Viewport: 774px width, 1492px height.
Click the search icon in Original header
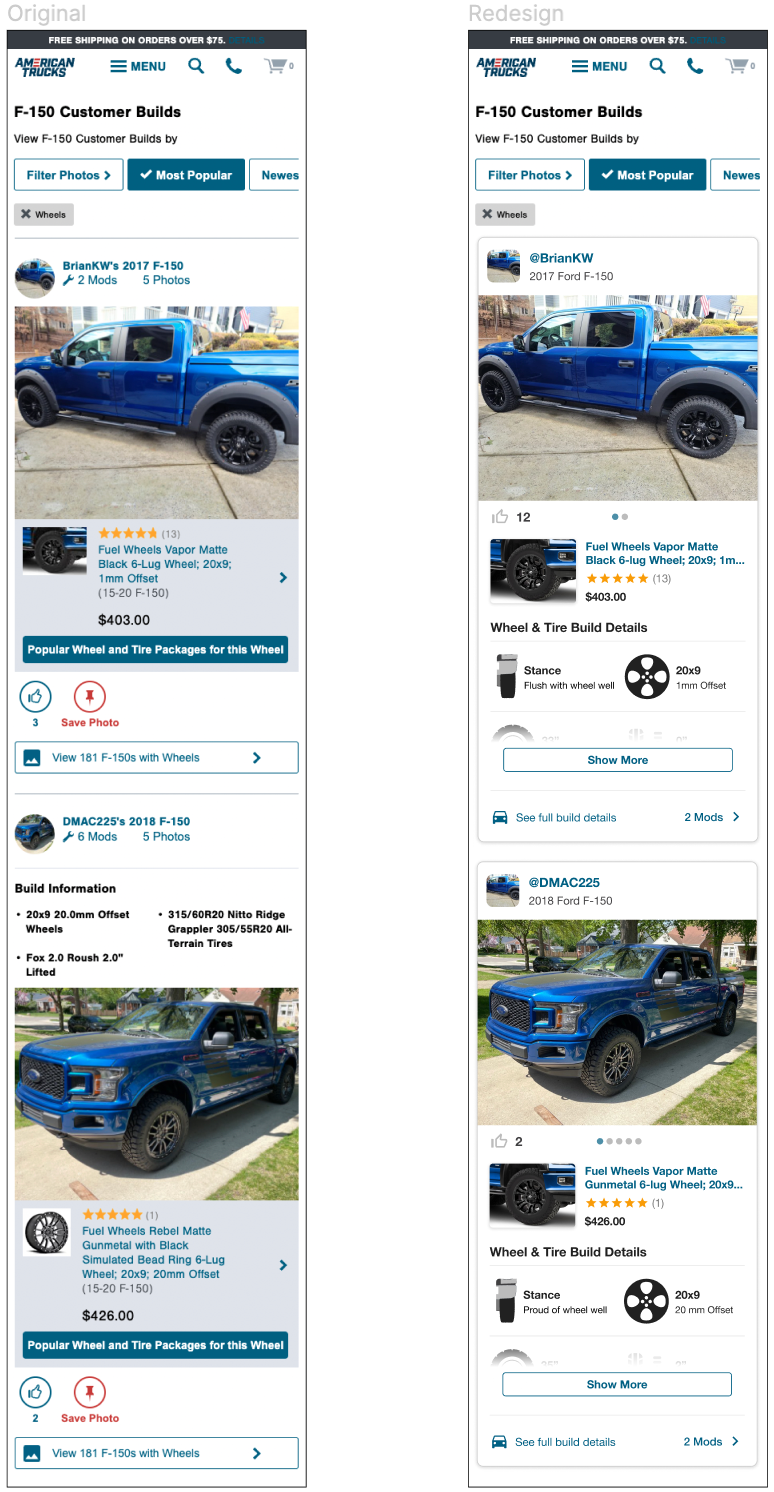coord(196,66)
